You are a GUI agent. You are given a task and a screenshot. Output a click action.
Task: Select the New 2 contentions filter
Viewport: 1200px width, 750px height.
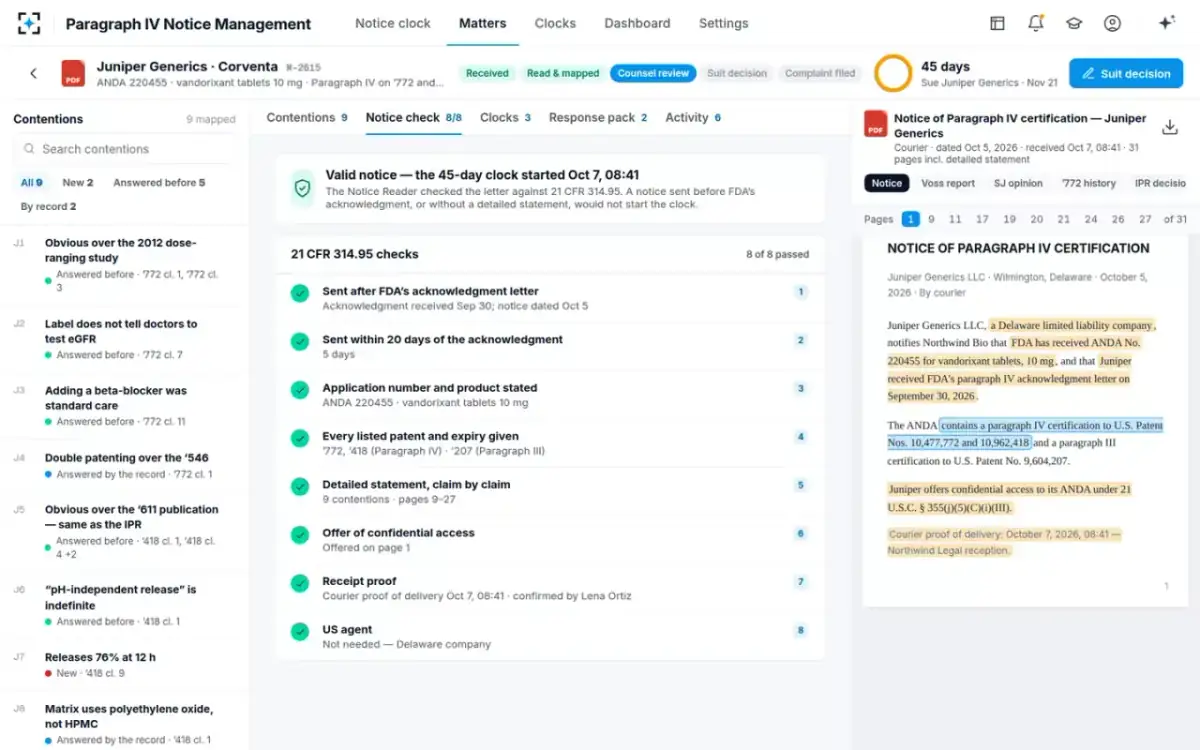(78, 183)
